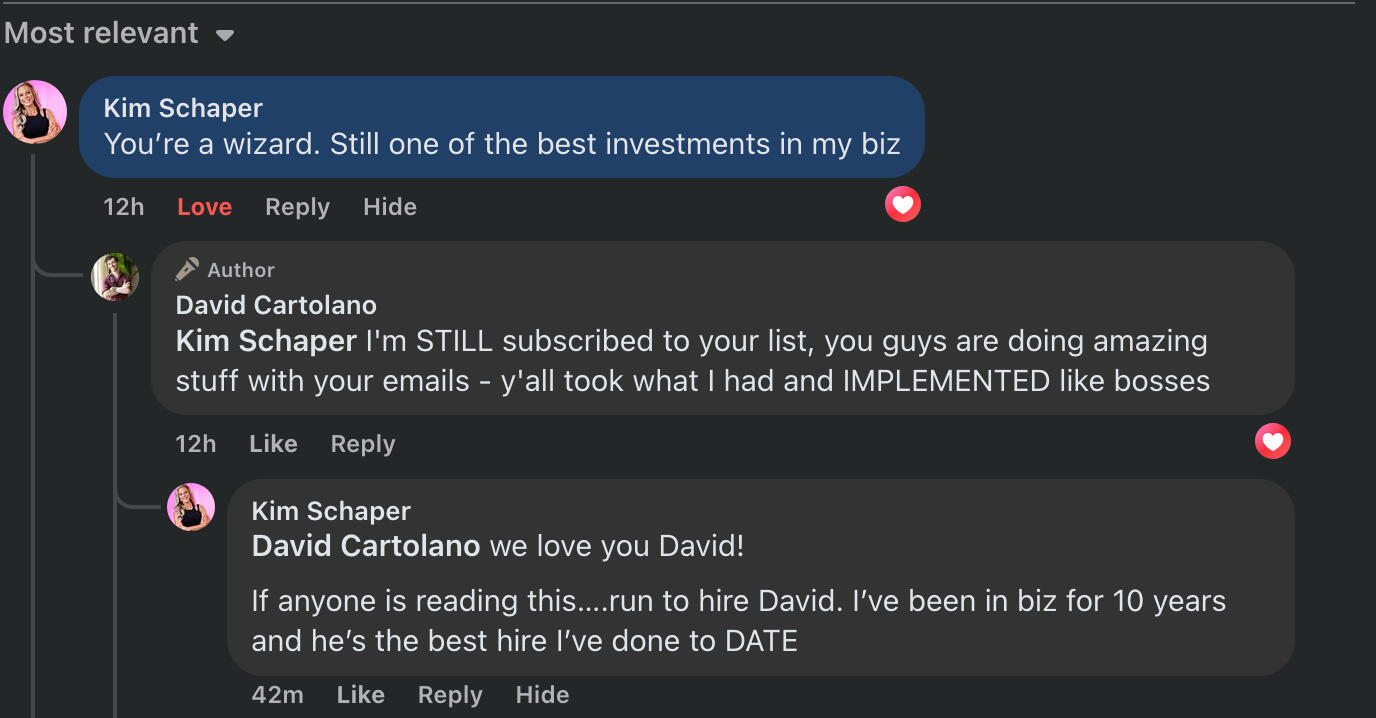Reply to David Cartolano's comment
The width and height of the screenshot is (1376, 718).
tap(363, 444)
